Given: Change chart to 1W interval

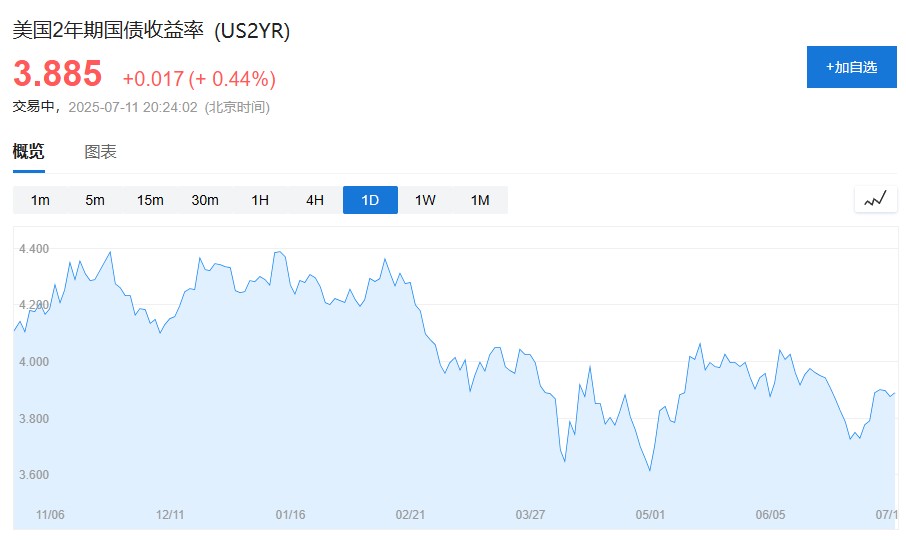Looking at the screenshot, I should click(x=425, y=200).
